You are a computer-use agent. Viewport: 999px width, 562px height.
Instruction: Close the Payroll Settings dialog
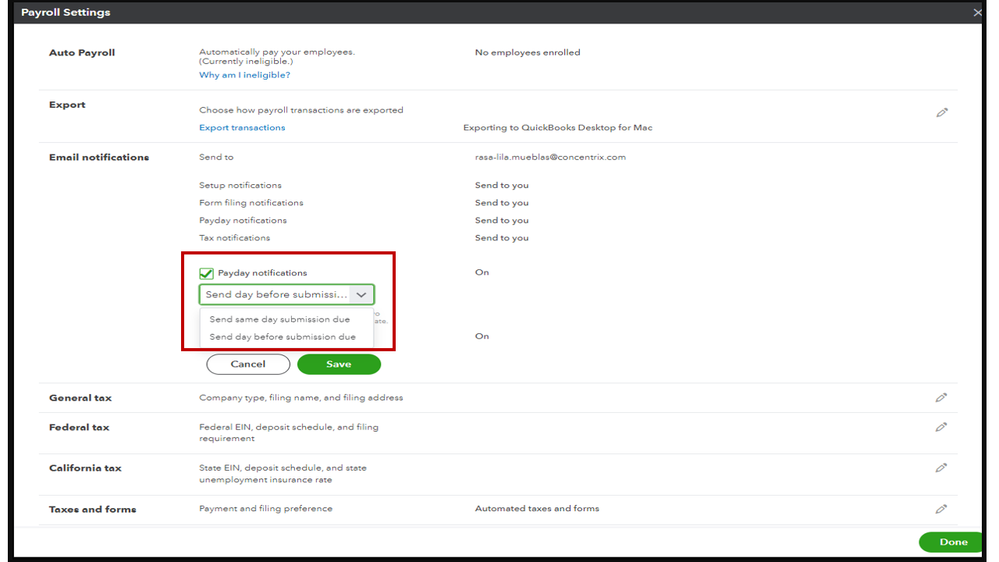tap(977, 12)
